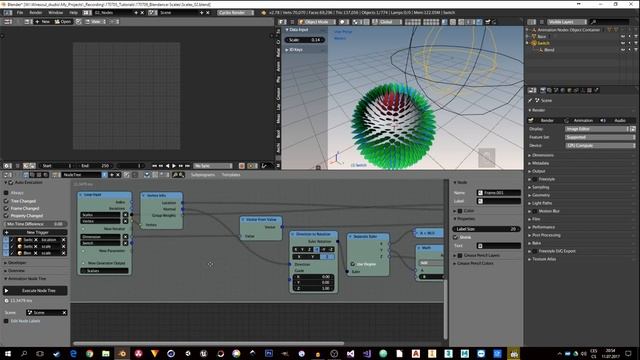Open the Display Image Editor dropdown

(597, 129)
